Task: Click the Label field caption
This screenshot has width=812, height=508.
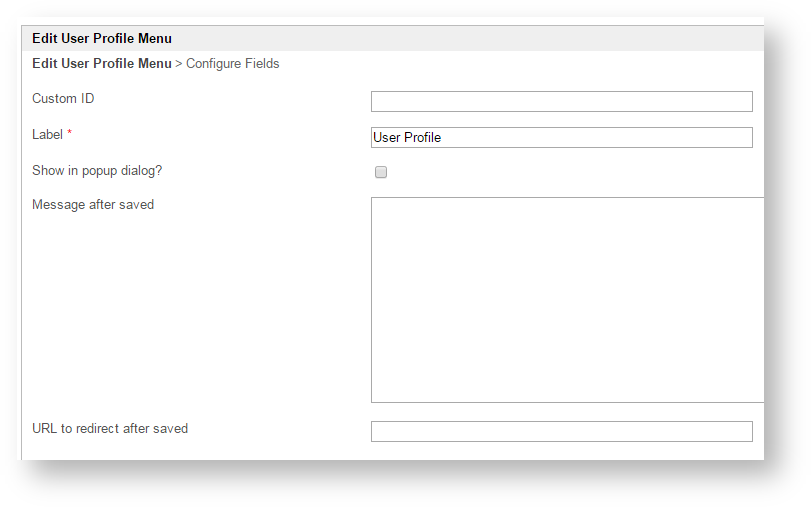Action: [x=47, y=135]
